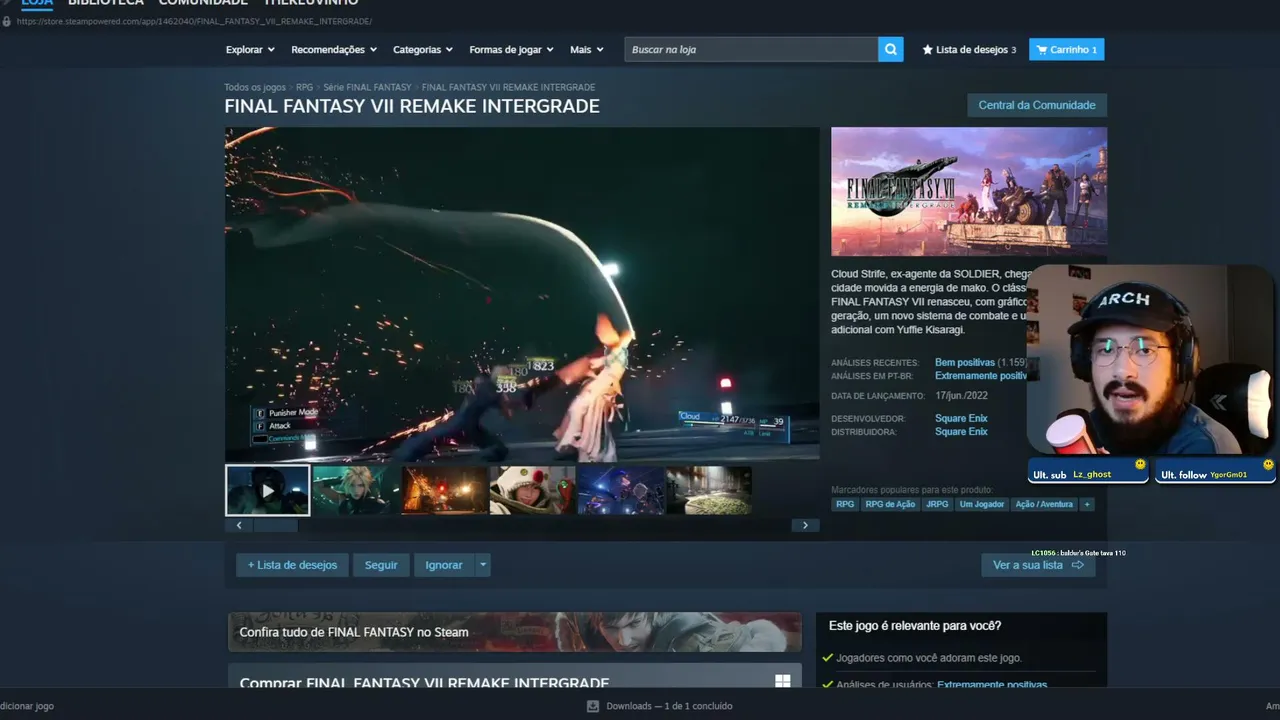
Task: Open Bem positivas recent reviews link
Action: click(965, 362)
